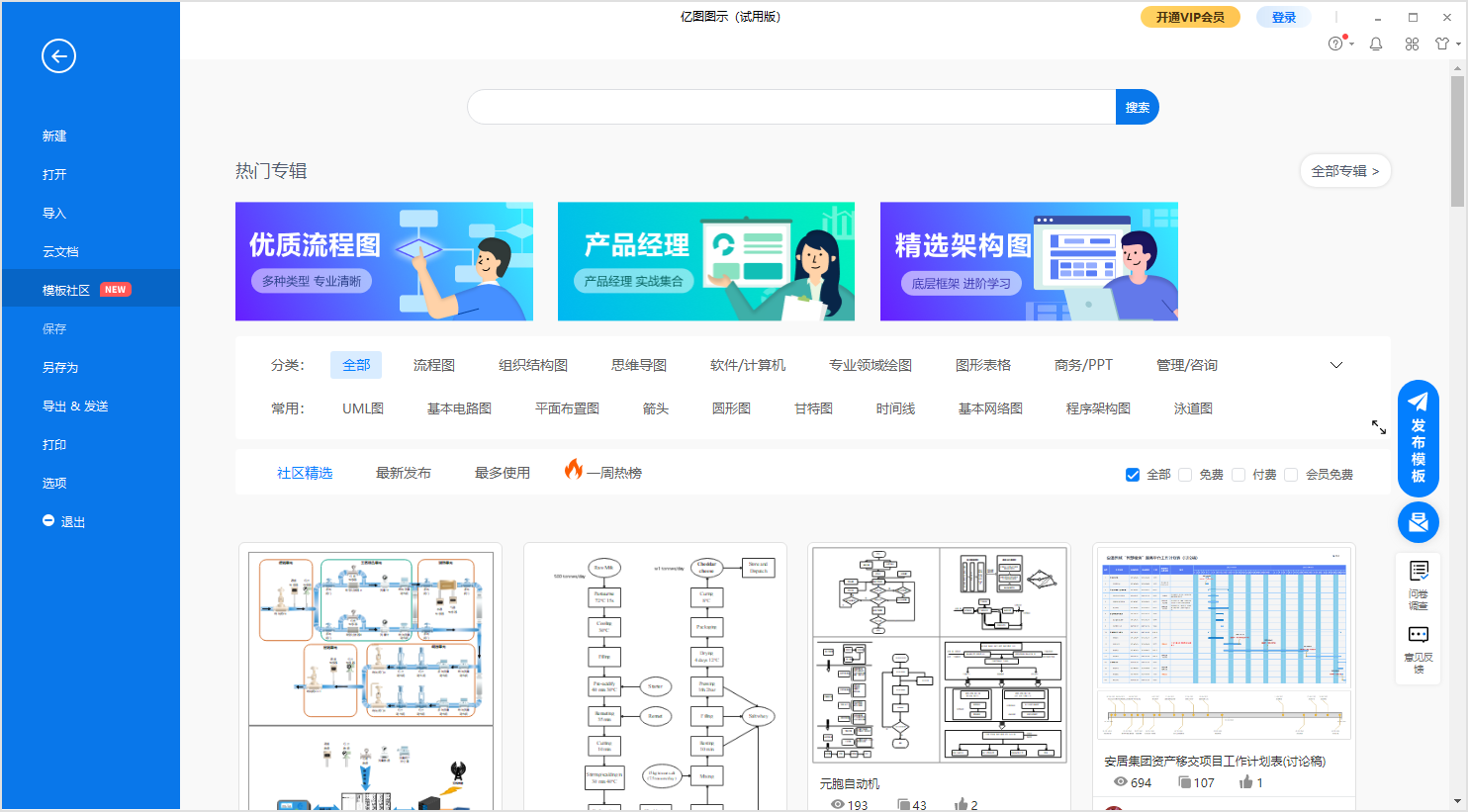1468x812 pixels.
Task: Expand the category list chevron
Action: 1336,365
